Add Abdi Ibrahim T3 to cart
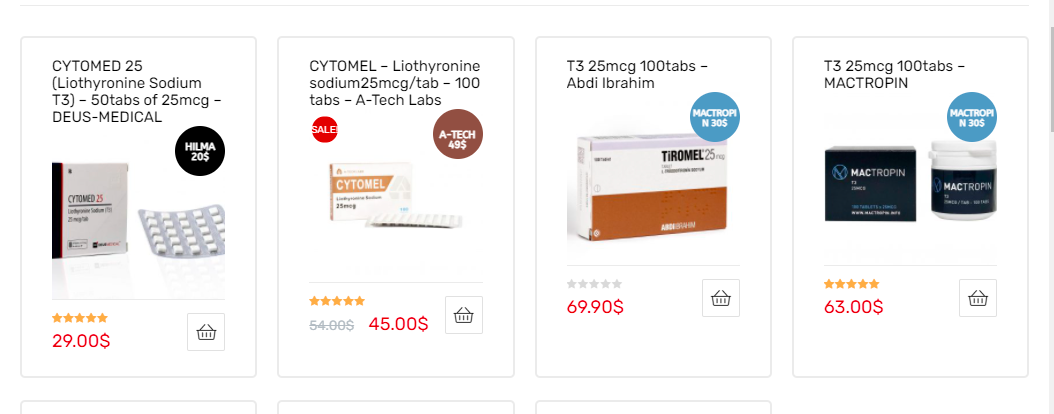Screen dimensions: 1054x414 tap(721, 298)
